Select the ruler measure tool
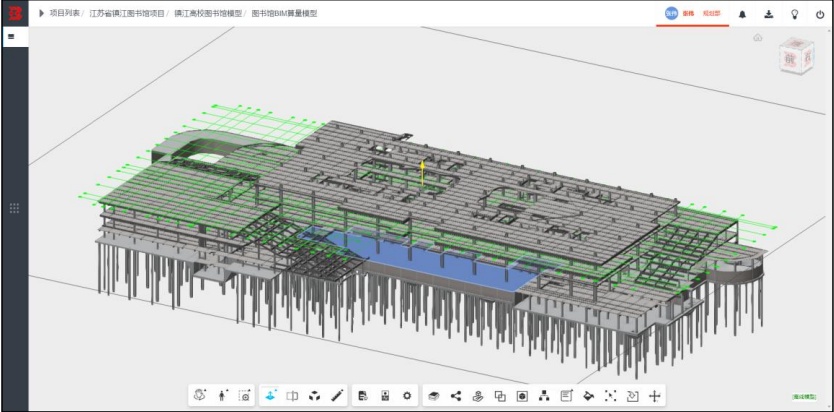Viewport: 834px width, 412px height. (337, 396)
